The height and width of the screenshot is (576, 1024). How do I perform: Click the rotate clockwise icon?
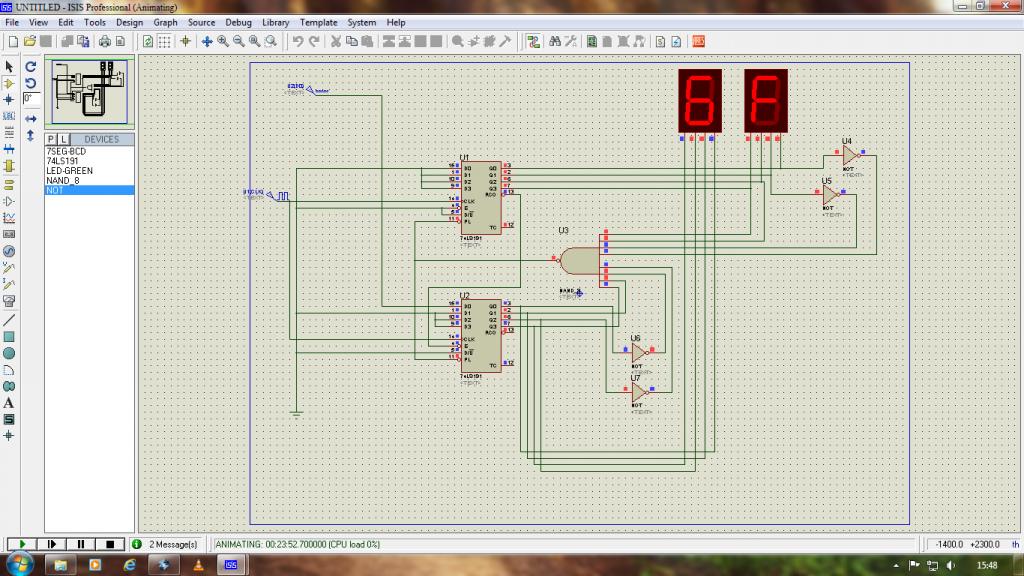(x=31, y=66)
